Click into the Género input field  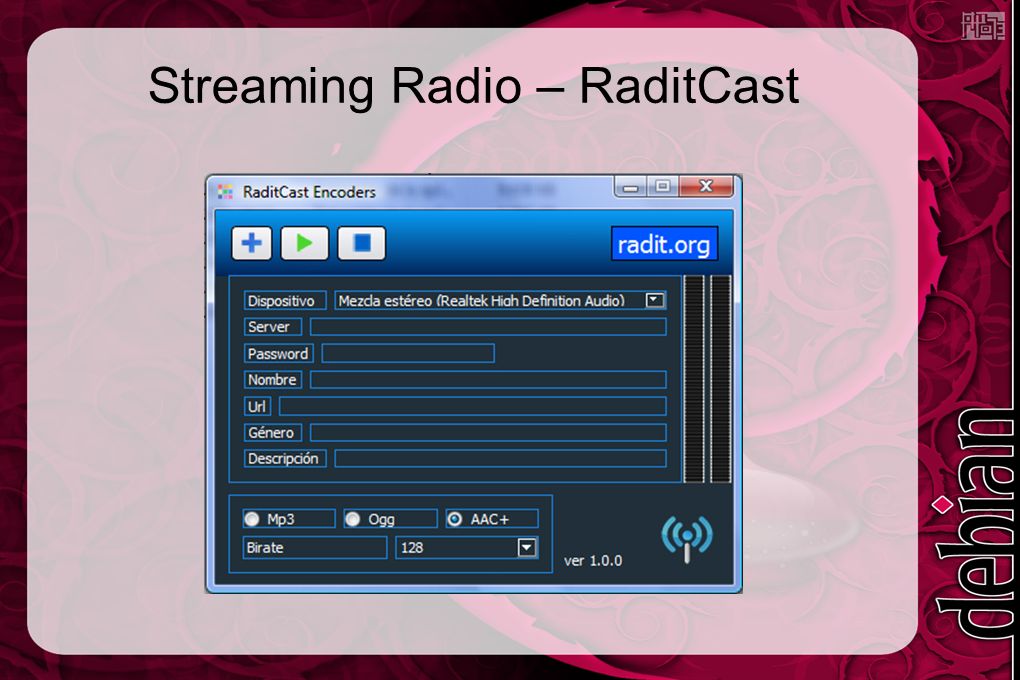[488, 432]
